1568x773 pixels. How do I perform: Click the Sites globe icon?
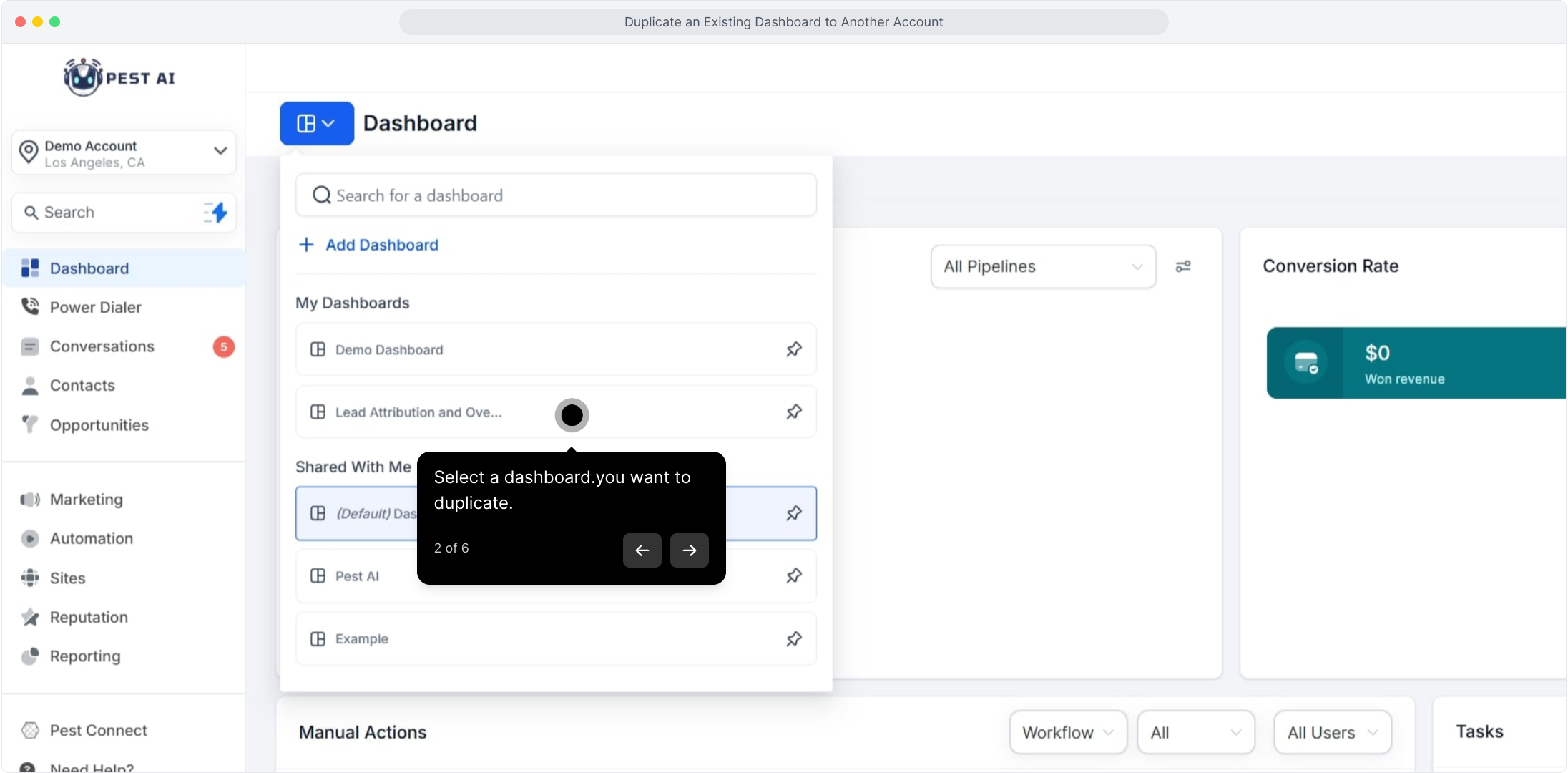pos(30,578)
